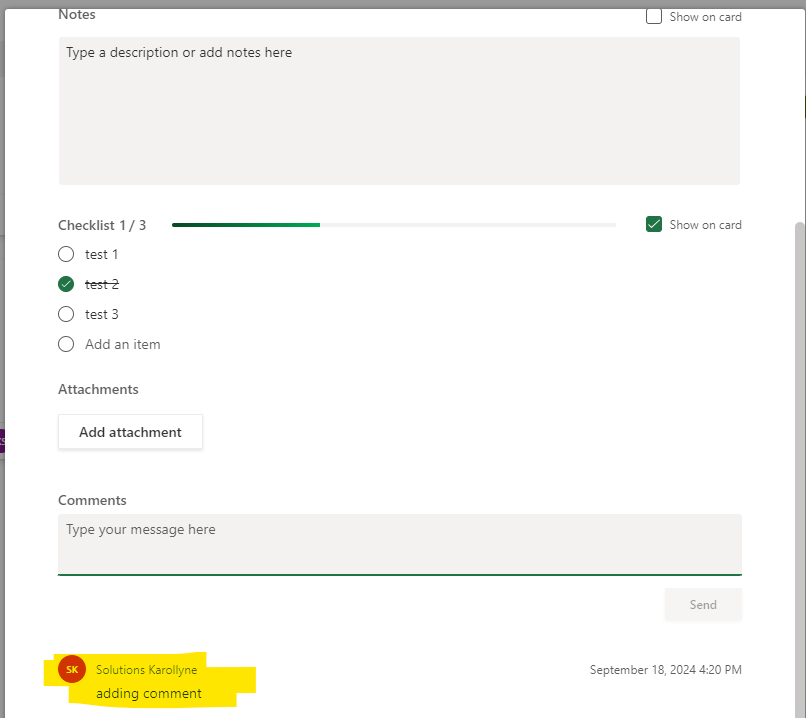Select the struck-through text test 2
This screenshot has height=718, width=806.
[x=102, y=284]
